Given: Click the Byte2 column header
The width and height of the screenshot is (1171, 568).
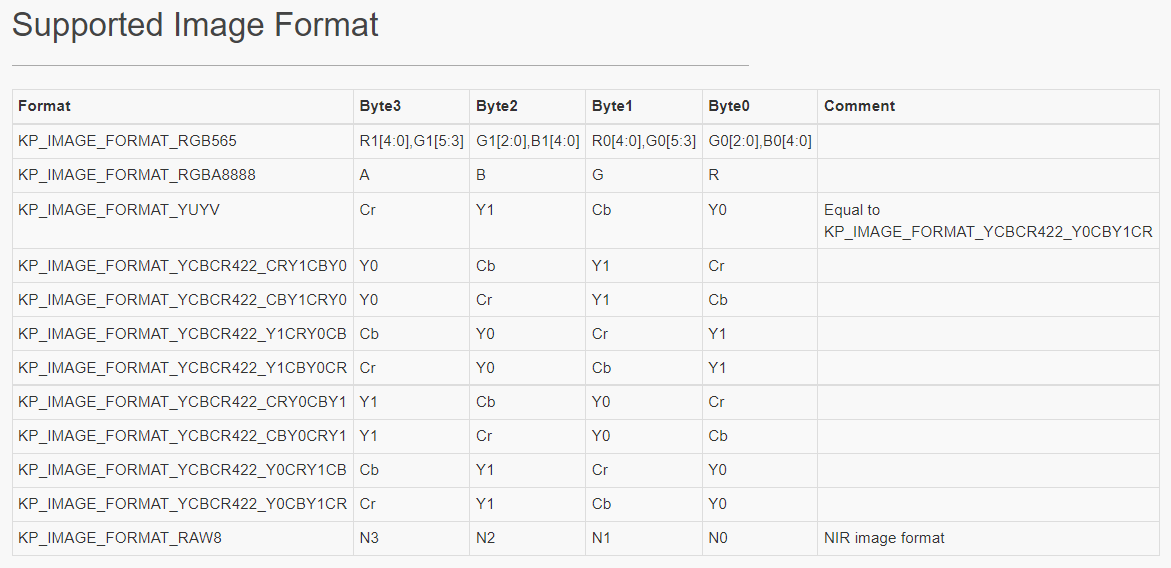Looking at the screenshot, I should pos(497,106).
